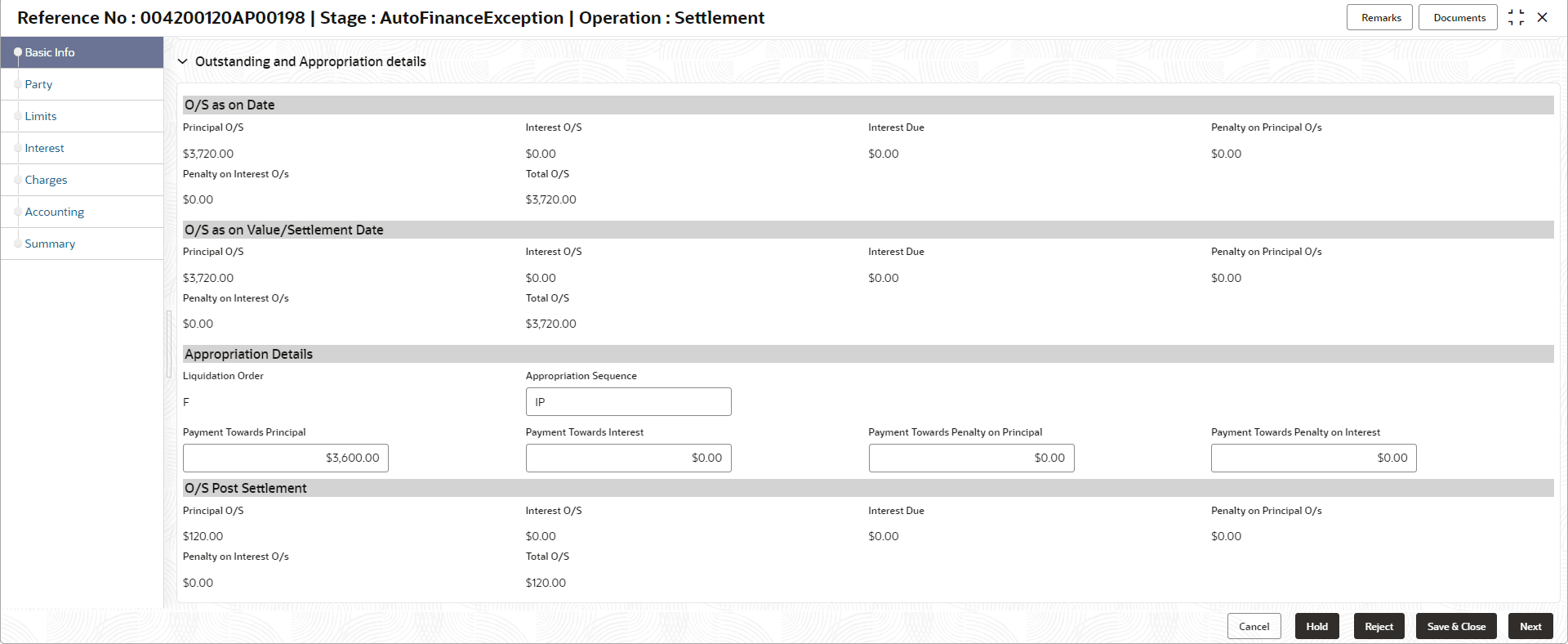This screenshot has width=1568, height=644.
Task: Go to the Party step
Action: (38, 84)
